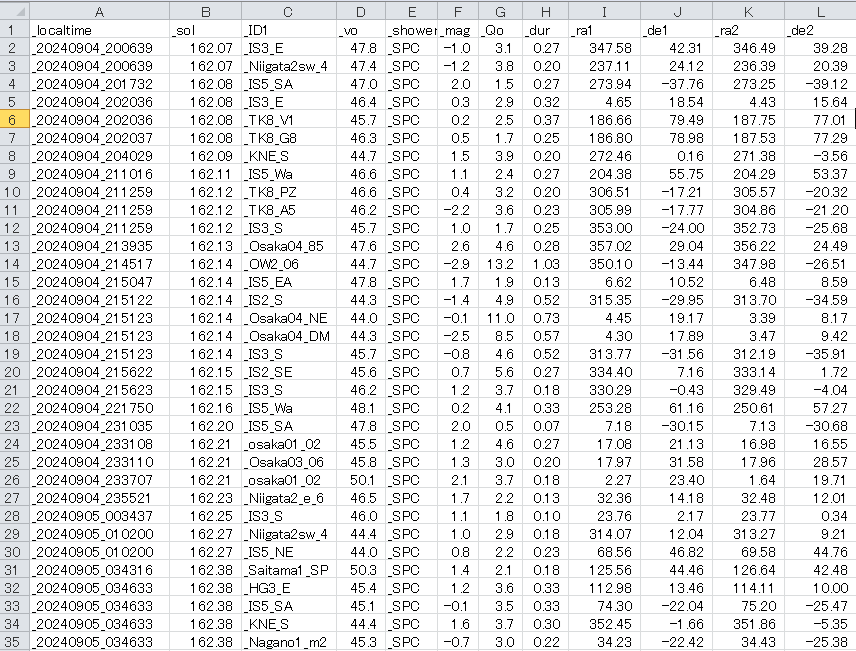Viewport: 856px width, 651px height.
Task: Select the _ra1 value 347.58 cell
Action: pos(603,47)
